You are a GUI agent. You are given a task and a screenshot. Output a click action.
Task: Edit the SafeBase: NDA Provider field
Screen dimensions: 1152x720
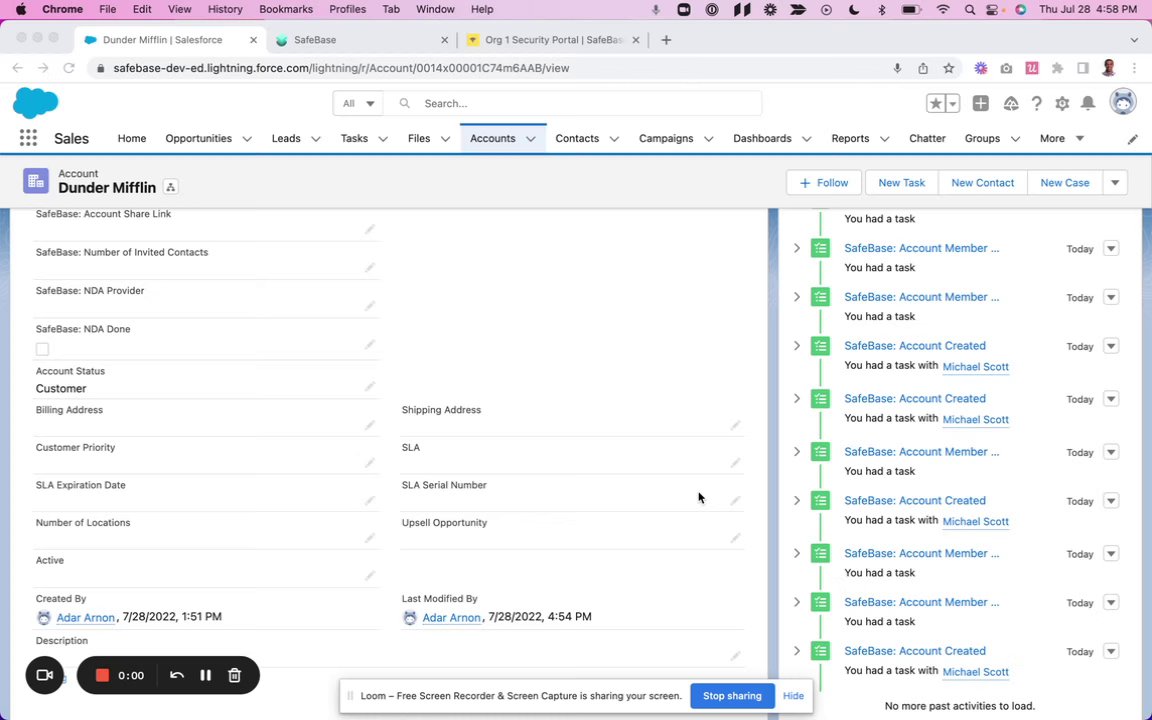pos(370,306)
